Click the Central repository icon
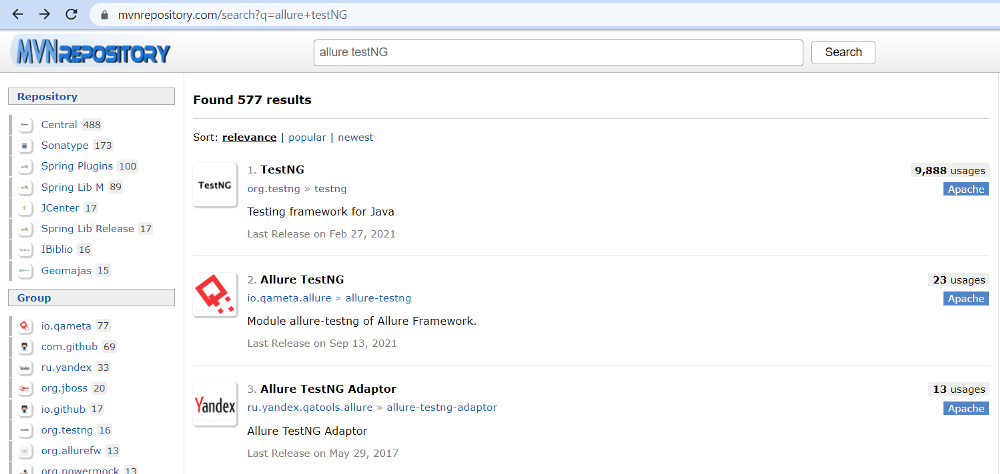 [26, 125]
